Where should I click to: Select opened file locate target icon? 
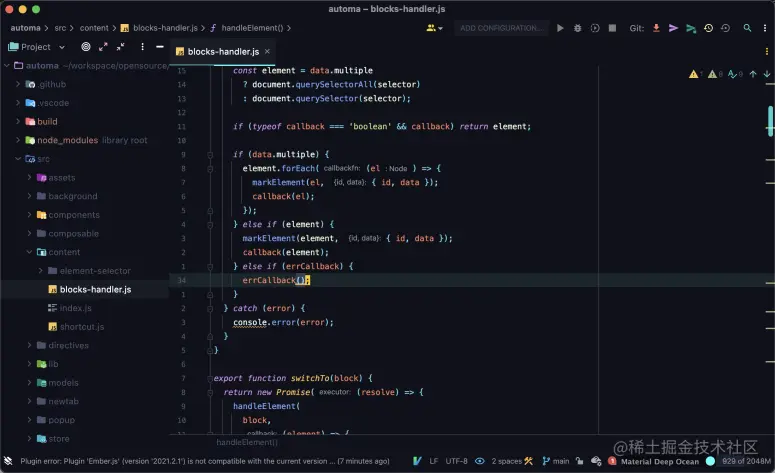click(x=86, y=46)
